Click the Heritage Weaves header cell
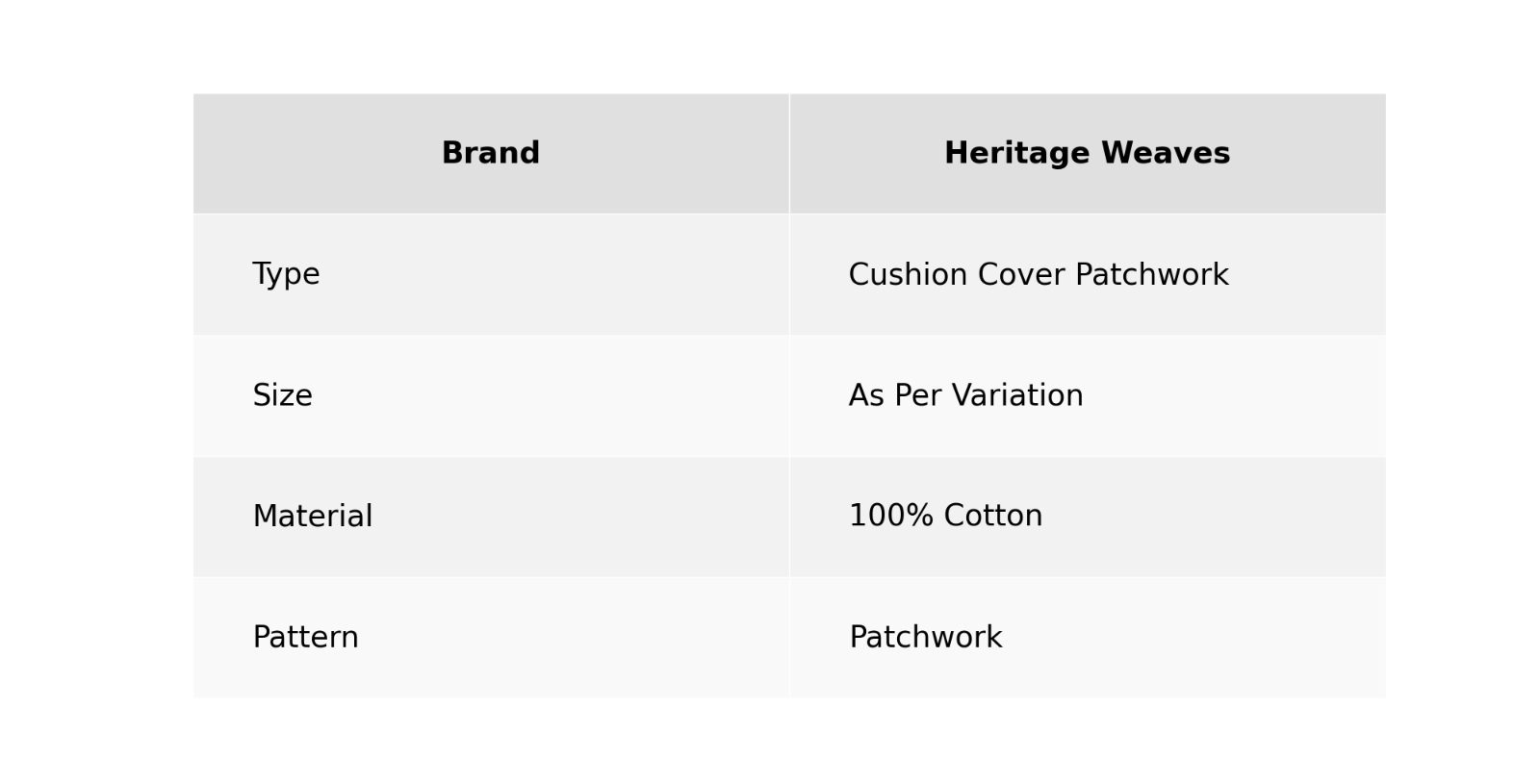 pos(1087,154)
